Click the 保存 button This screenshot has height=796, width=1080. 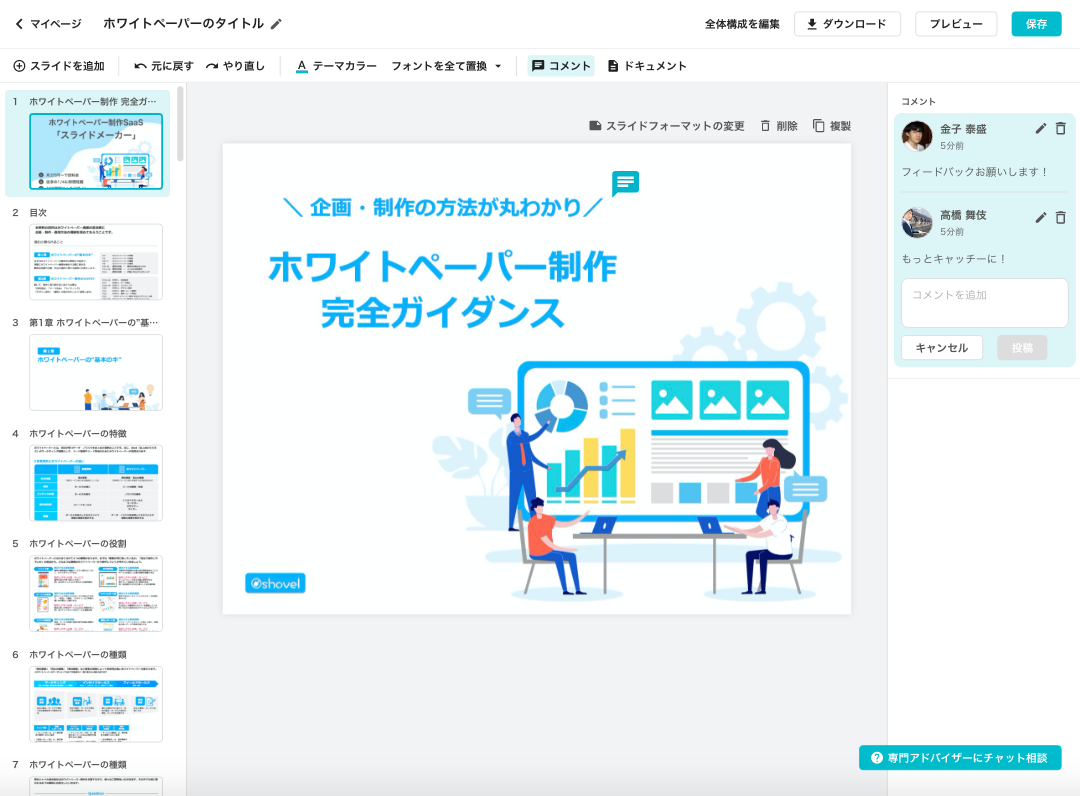[1036, 24]
